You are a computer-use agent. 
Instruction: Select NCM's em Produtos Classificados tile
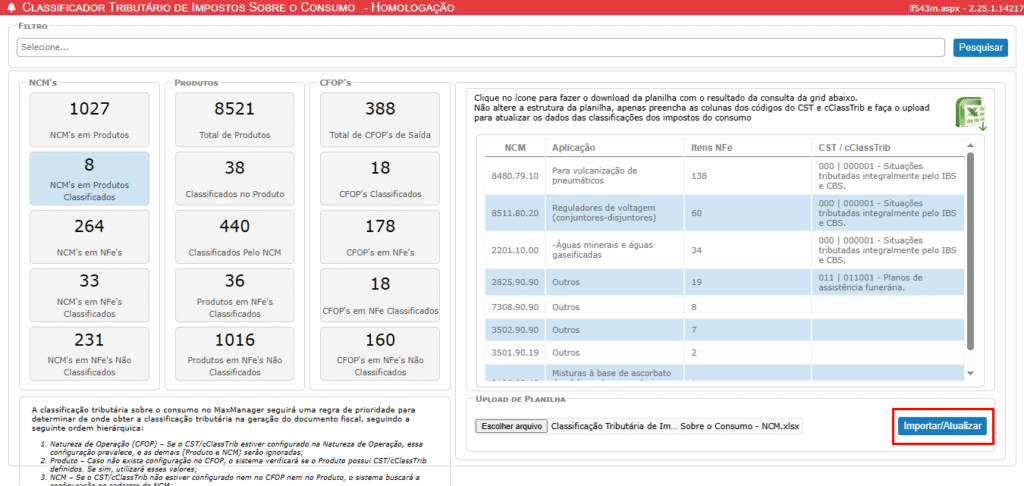tap(89, 178)
